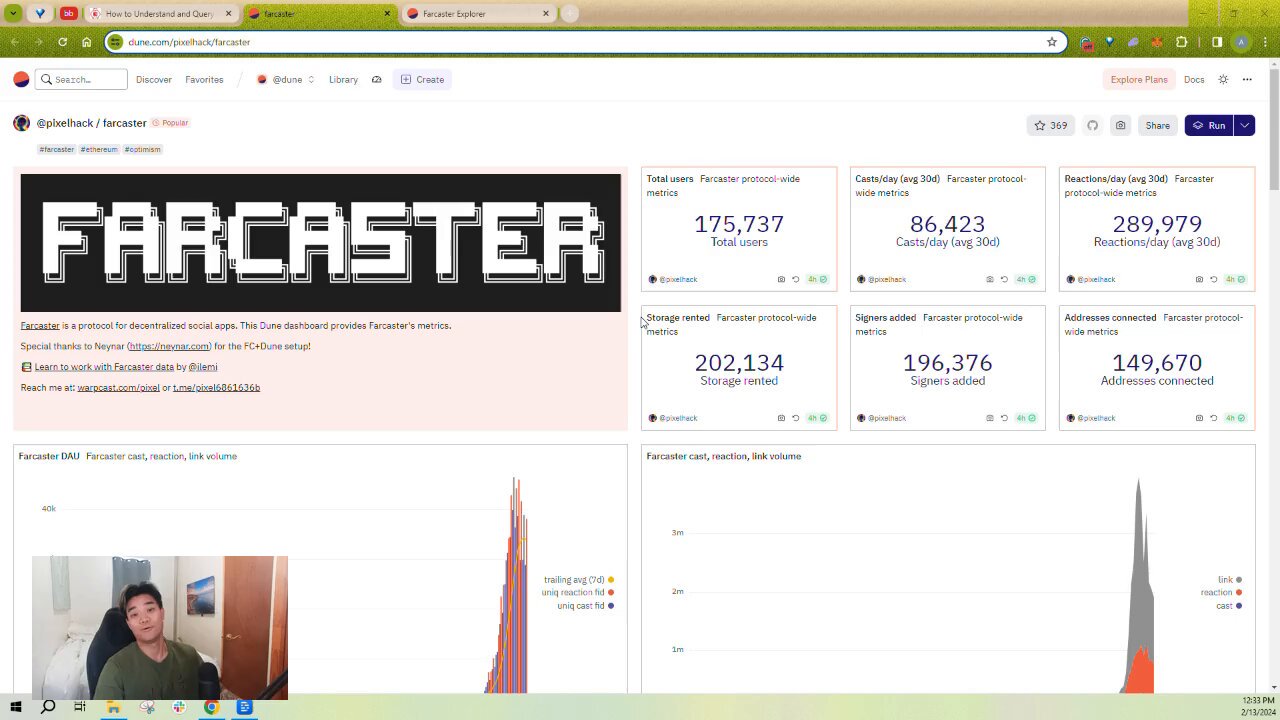
Task: Expand the Run button dropdown arrow
Action: coord(1244,125)
